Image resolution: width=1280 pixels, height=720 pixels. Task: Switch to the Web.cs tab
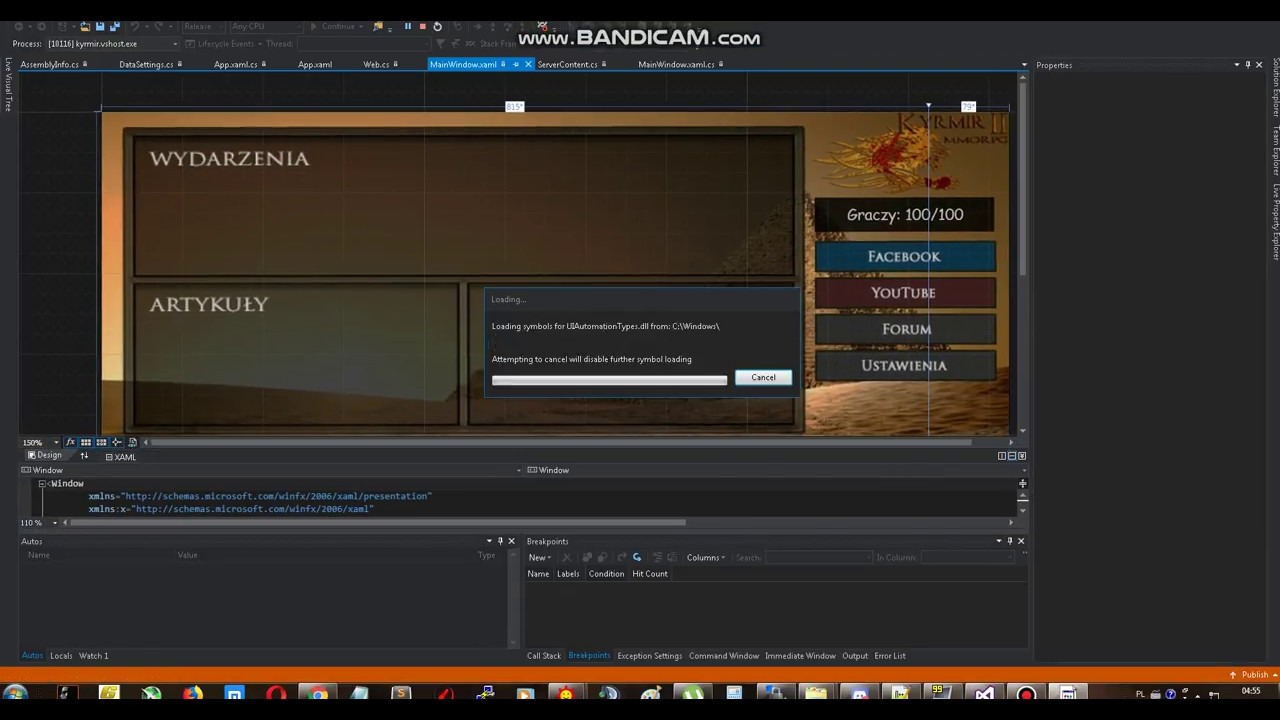point(376,64)
